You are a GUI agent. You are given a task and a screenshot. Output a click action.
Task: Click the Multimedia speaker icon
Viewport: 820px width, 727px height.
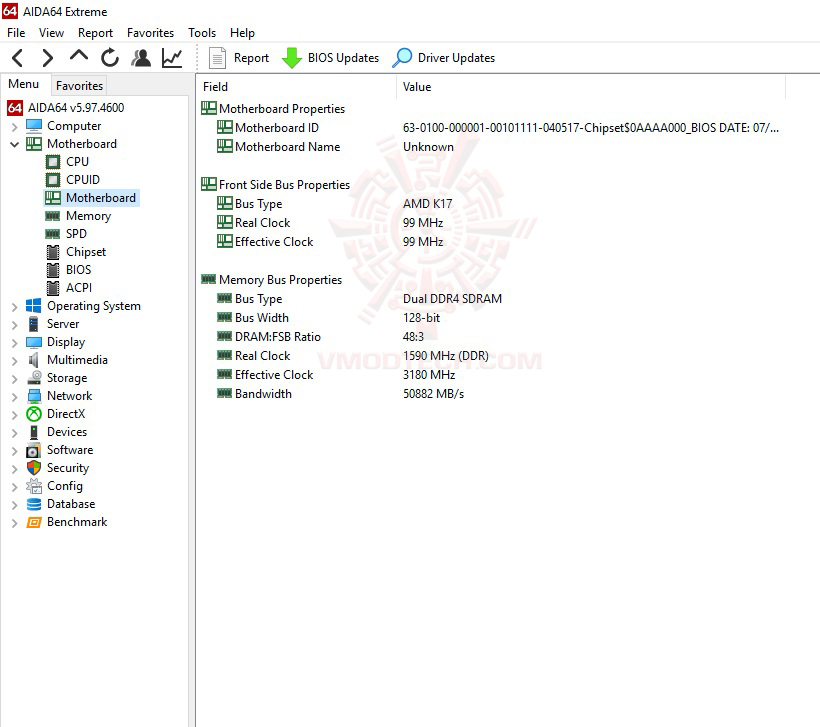click(33, 360)
